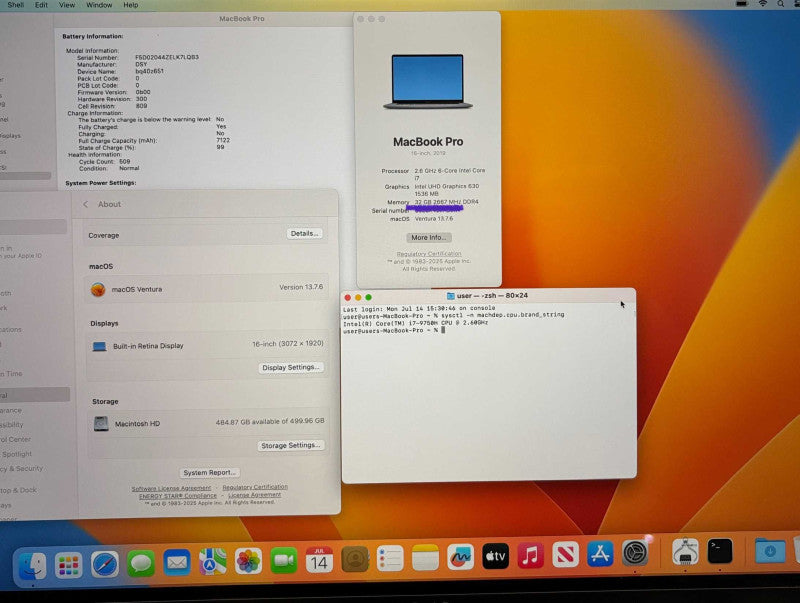The image size is (800, 603).
Task: Open Mail app in Dock
Action: coord(177,562)
